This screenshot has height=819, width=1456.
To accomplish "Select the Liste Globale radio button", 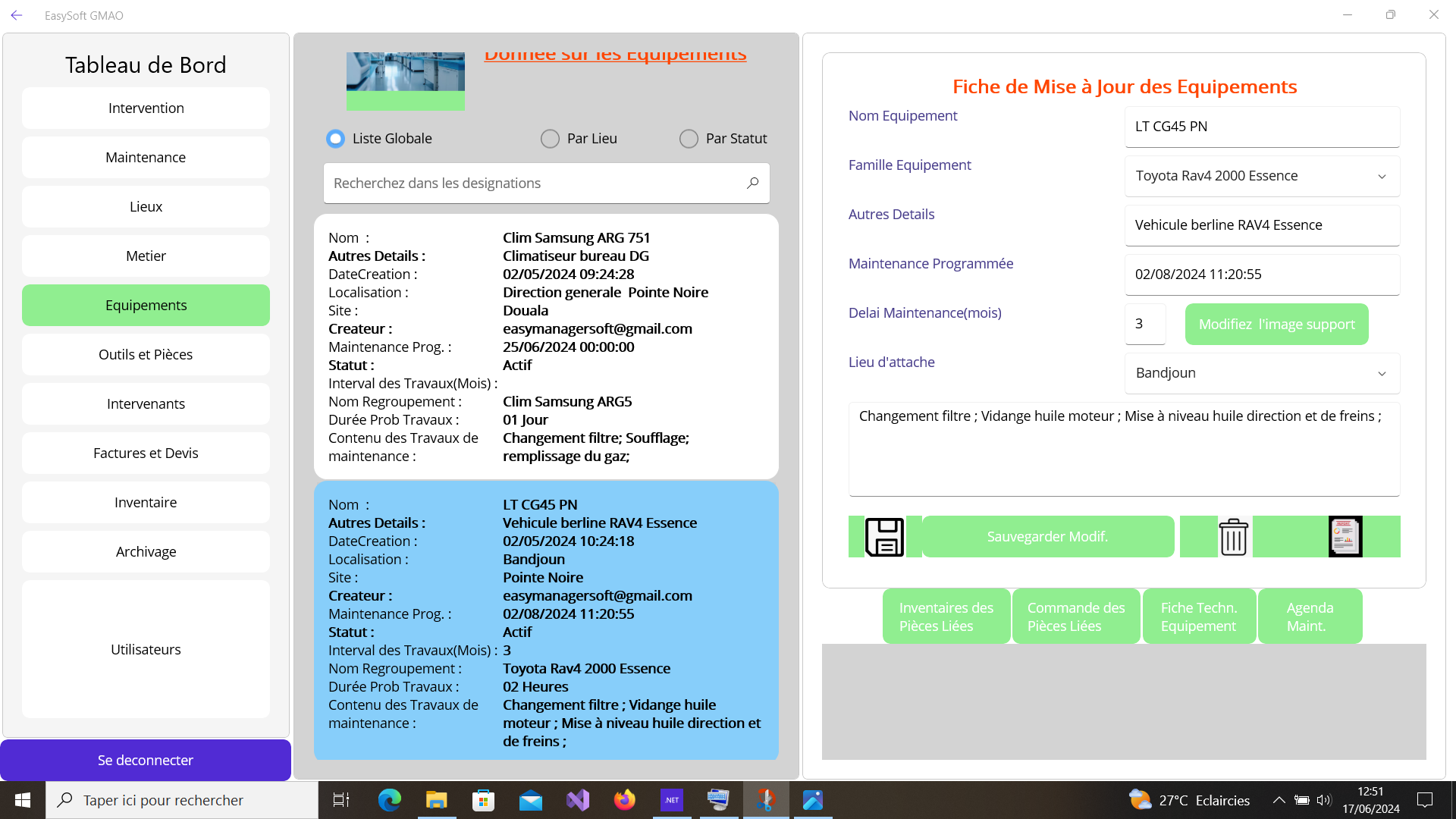I will coord(335,139).
